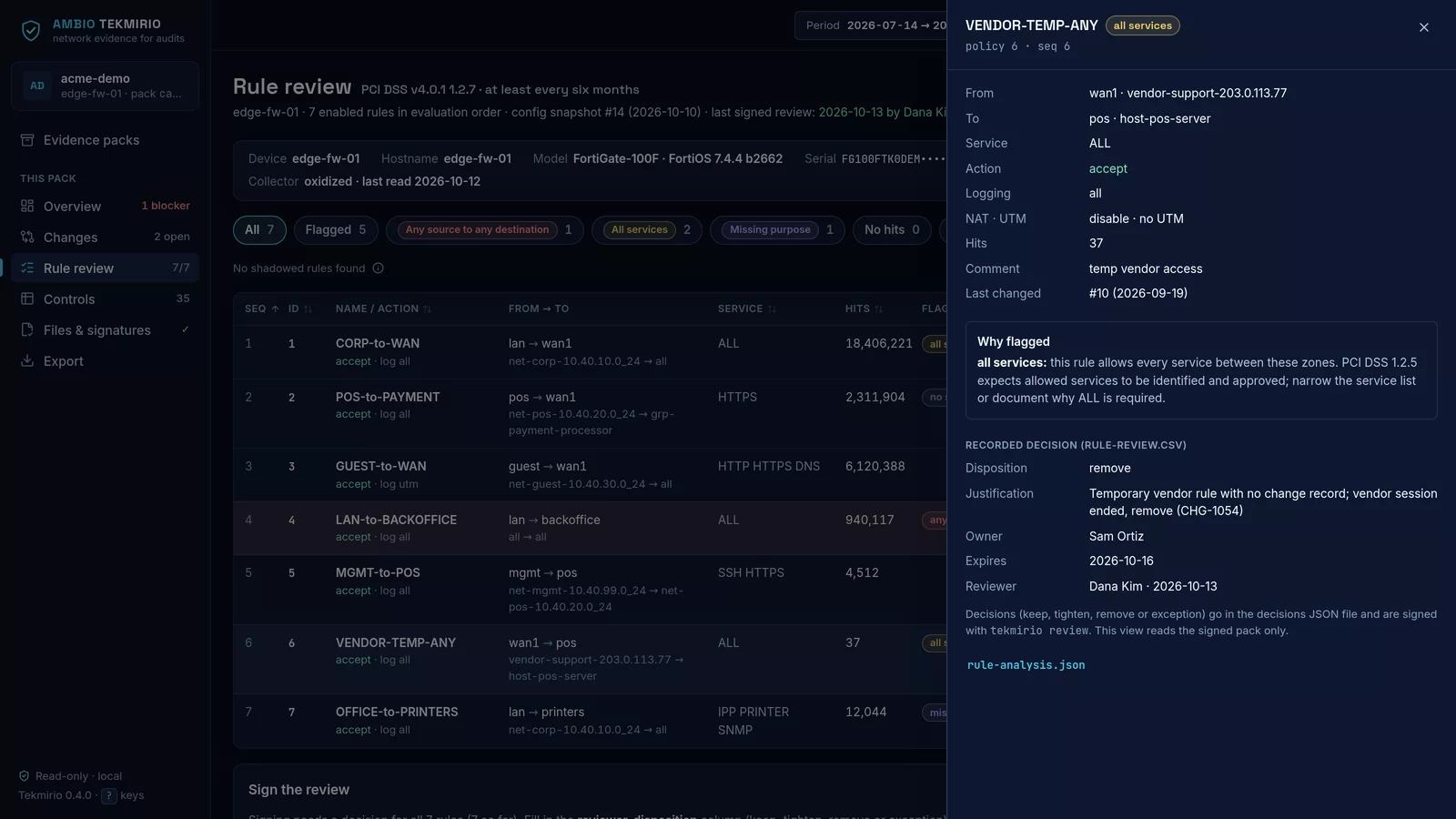Image resolution: width=1456 pixels, height=819 pixels.
Task: Filter by Missing purpose
Action: click(777, 230)
